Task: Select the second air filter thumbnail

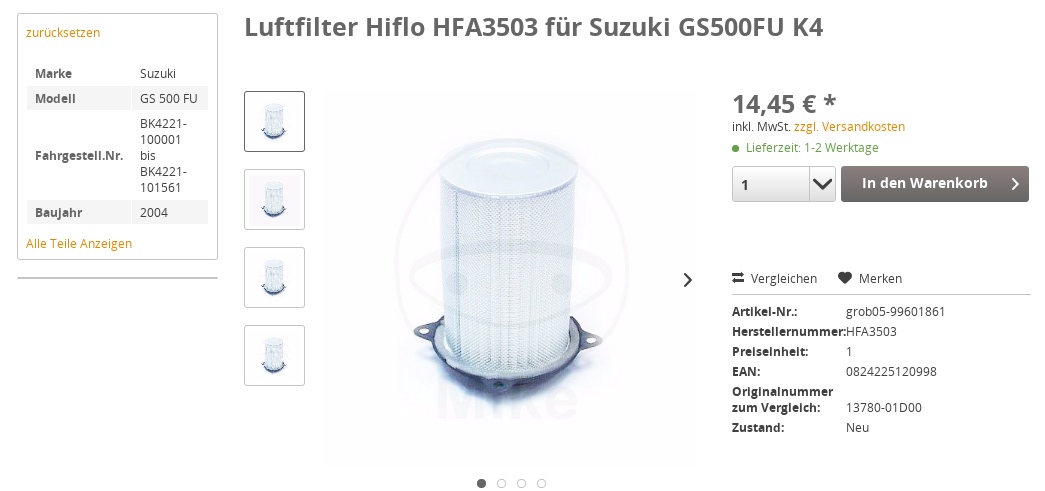Action: pos(275,199)
